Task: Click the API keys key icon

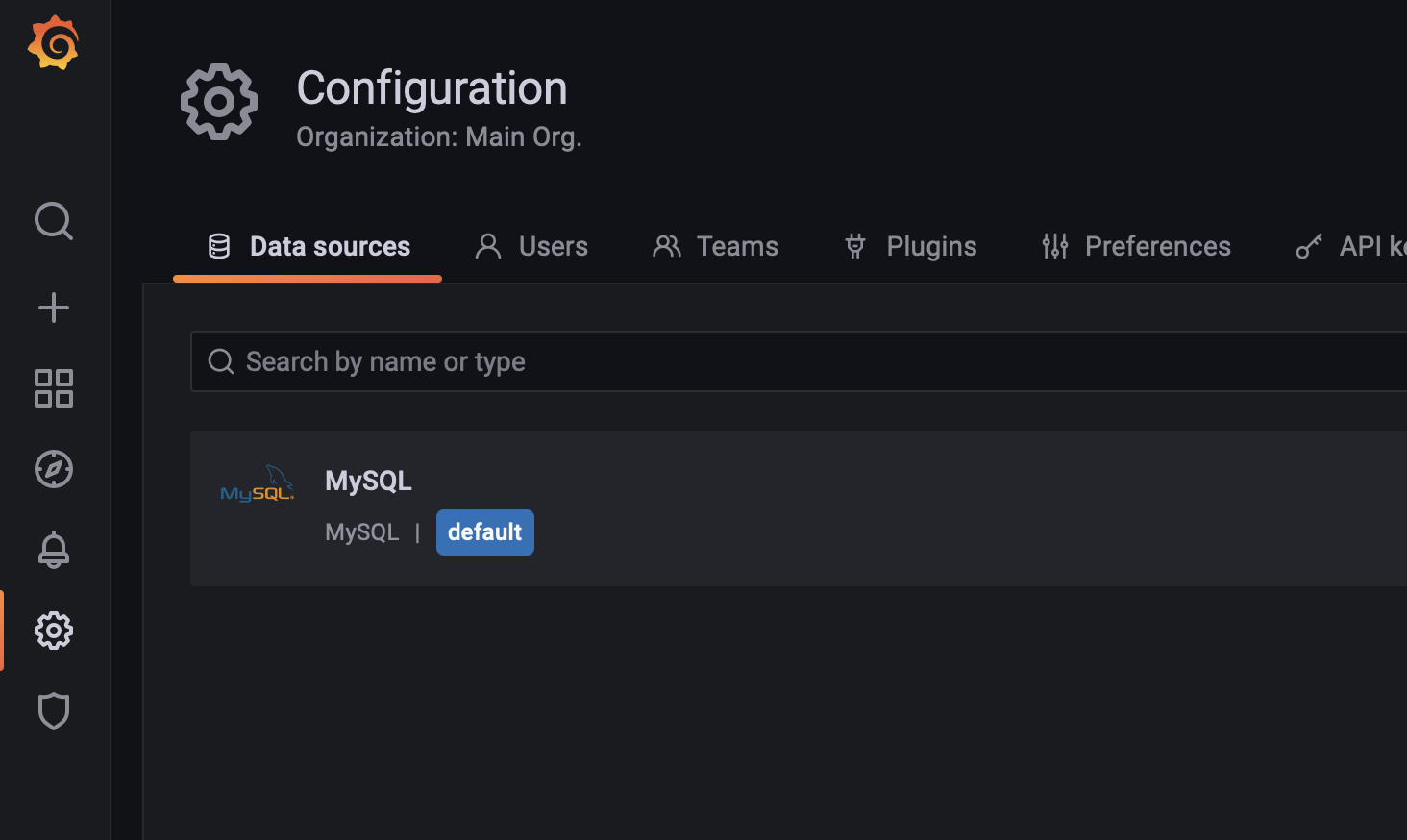Action: click(1308, 246)
